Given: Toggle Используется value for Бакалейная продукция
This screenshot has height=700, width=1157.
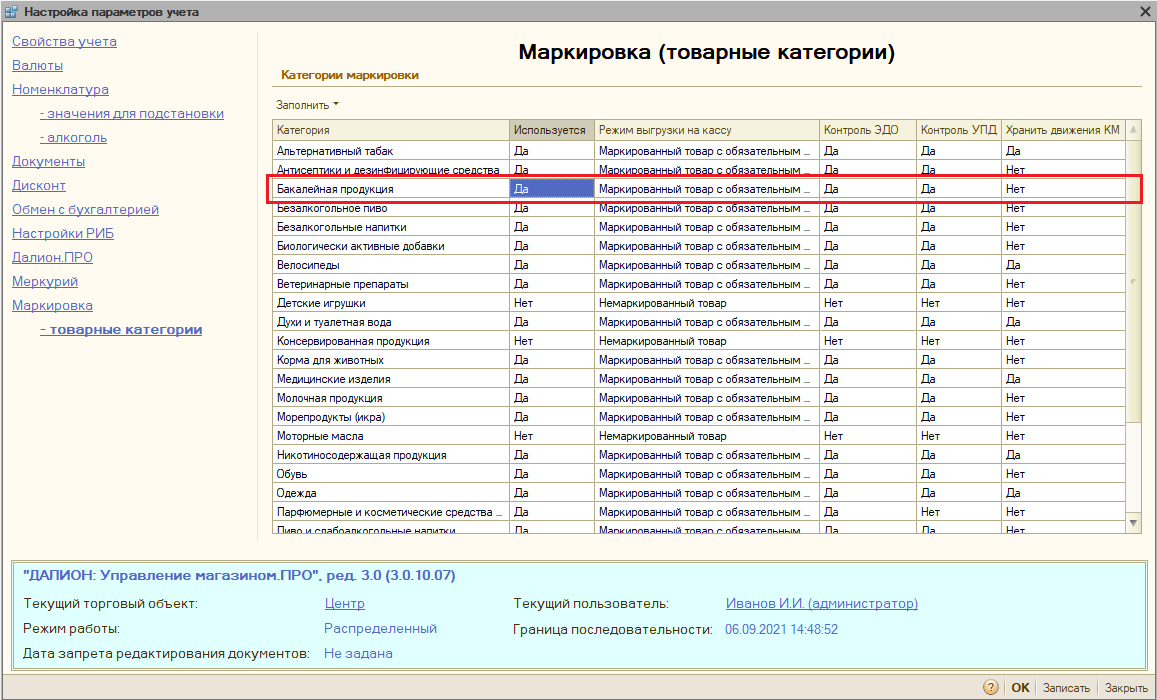Looking at the screenshot, I should coord(551,189).
